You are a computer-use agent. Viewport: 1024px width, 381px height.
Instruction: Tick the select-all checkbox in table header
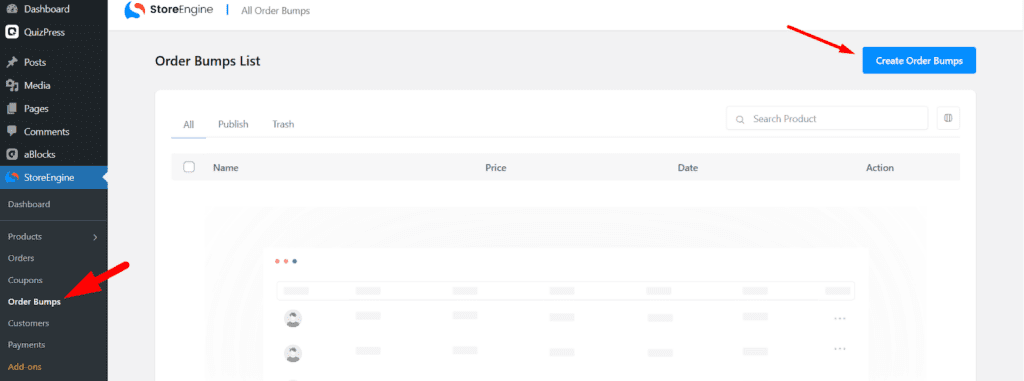(189, 167)
